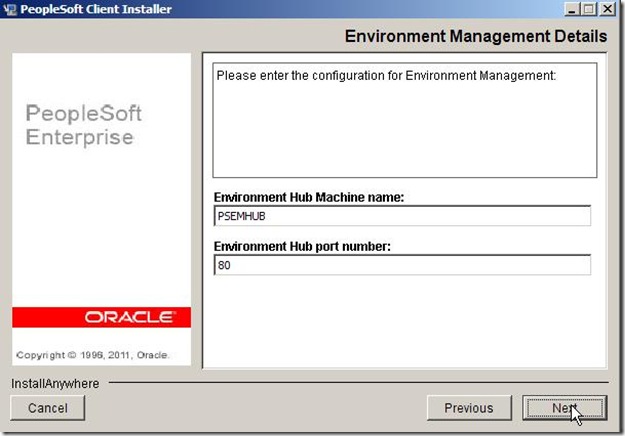The height and width of the screenshot is (436, 625).
Task: Click the 'Please enter the configuration' instruction text
Action: [385, 75]
